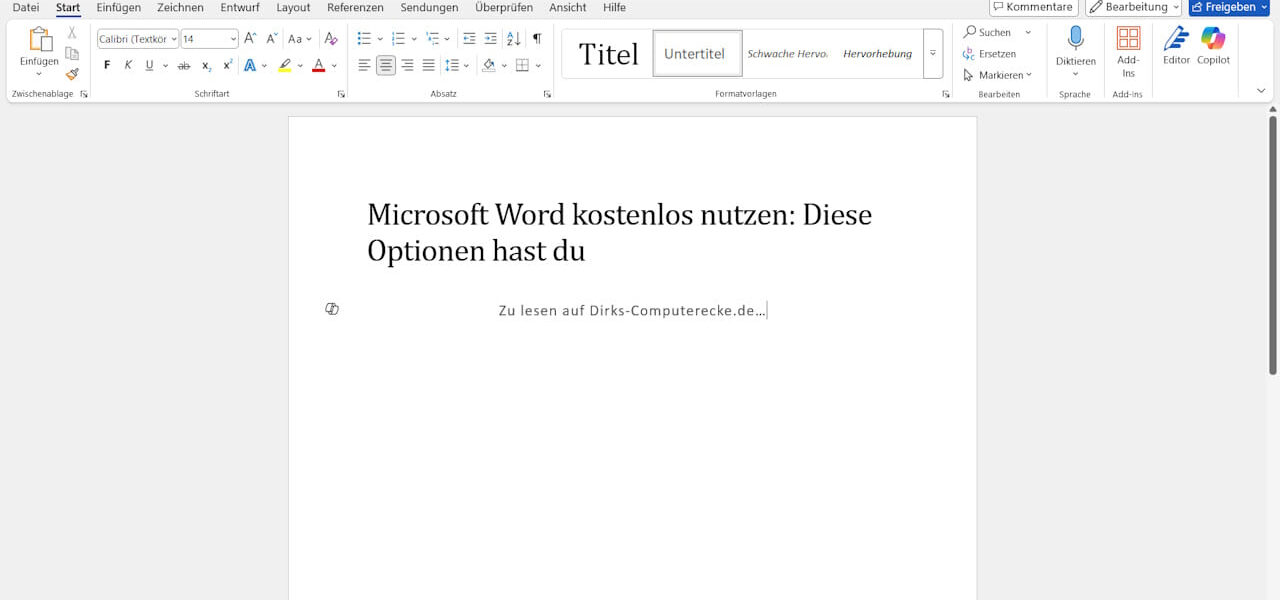The image size is (1280, 600).
Task: Click the Einfügen paste clipboard icon
Action: (40, 40)
